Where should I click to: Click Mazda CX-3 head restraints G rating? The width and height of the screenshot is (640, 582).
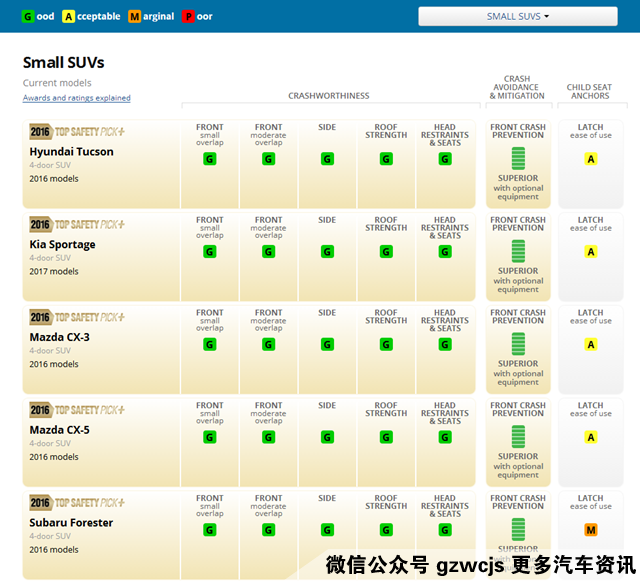tap(445, 345)
